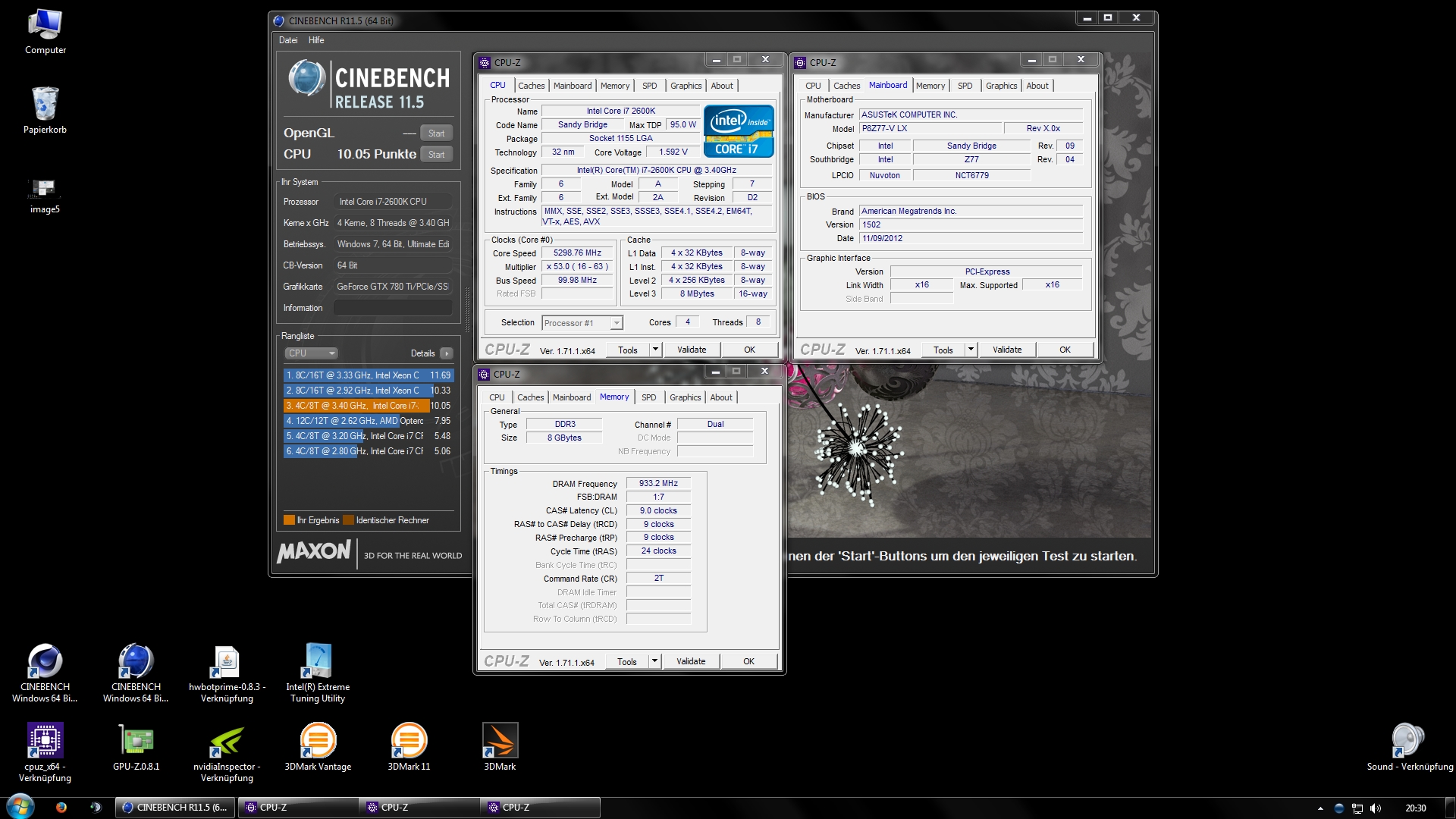Click the DRAM Frequency value 933.2 MHz
Image resolution: width=1456 pixels, height=819 pixels.
pyautogui.click(x=658, y=484)
